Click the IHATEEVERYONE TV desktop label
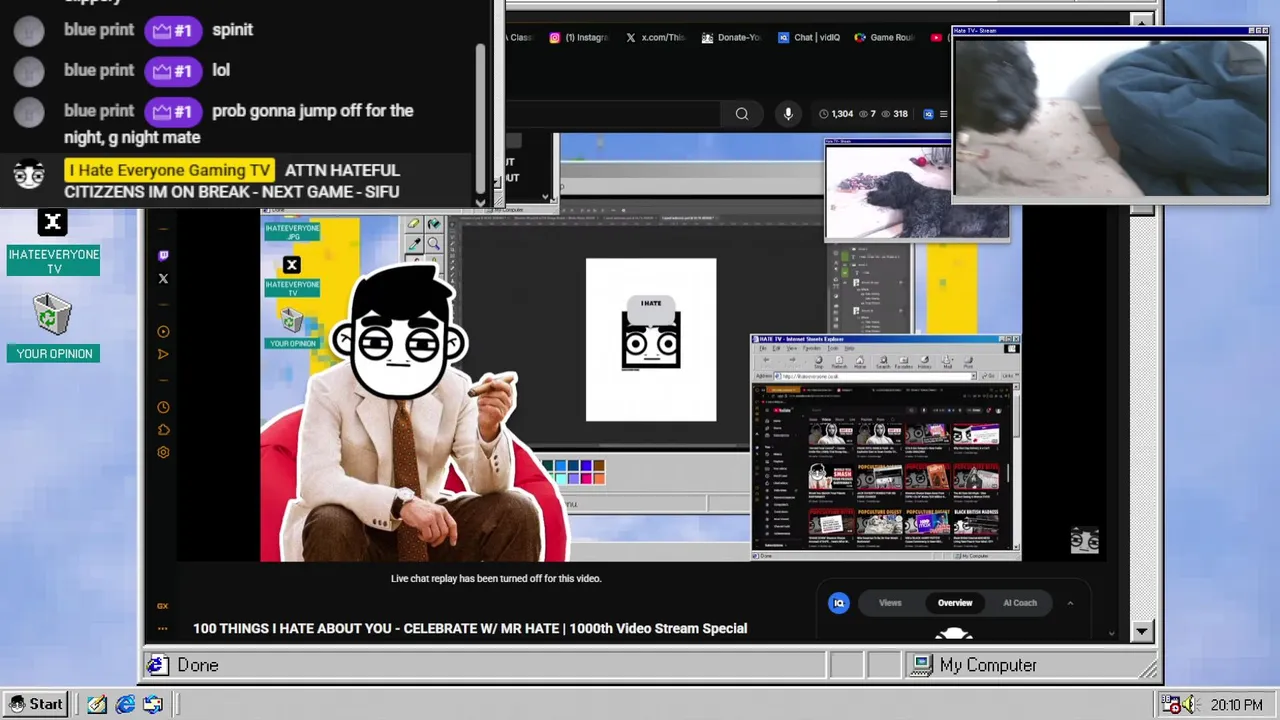 point(54,262)
